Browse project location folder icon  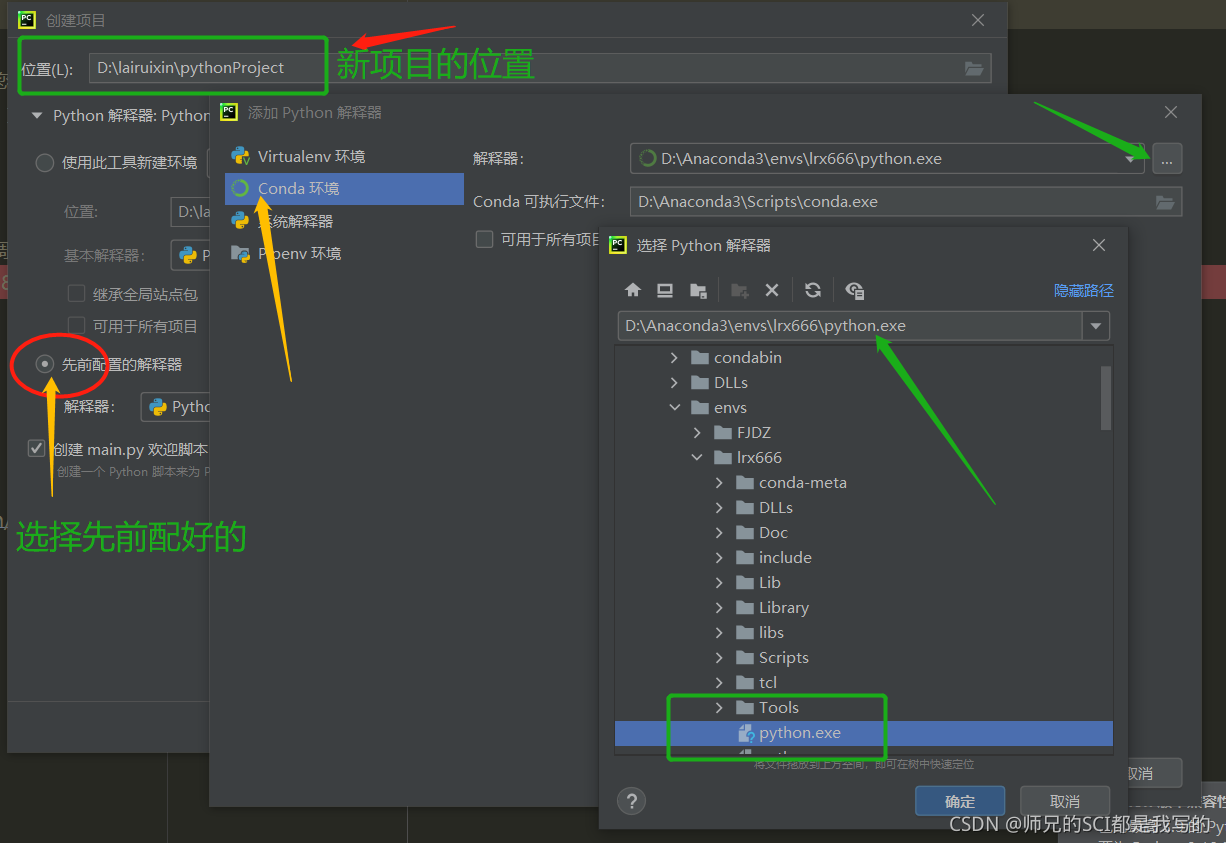pos(974,68)
